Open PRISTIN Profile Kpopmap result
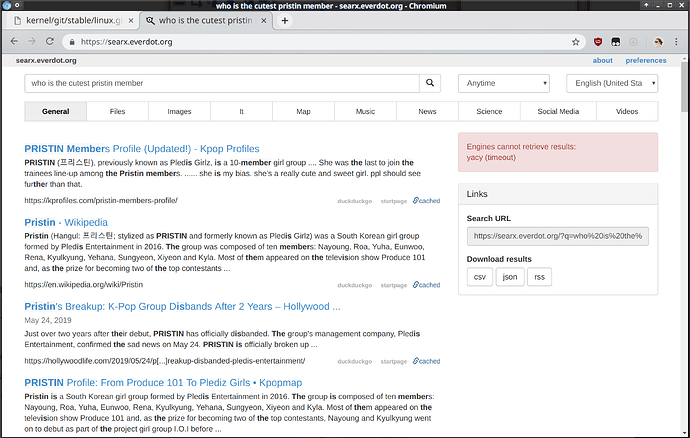 click(163, 383)
